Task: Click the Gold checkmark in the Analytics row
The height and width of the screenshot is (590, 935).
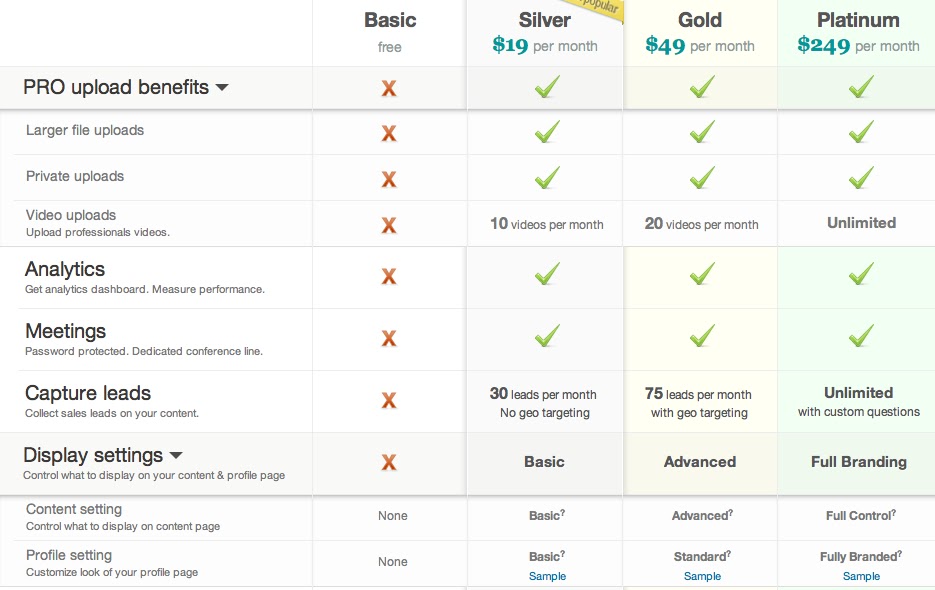Action: click(702, 272)
